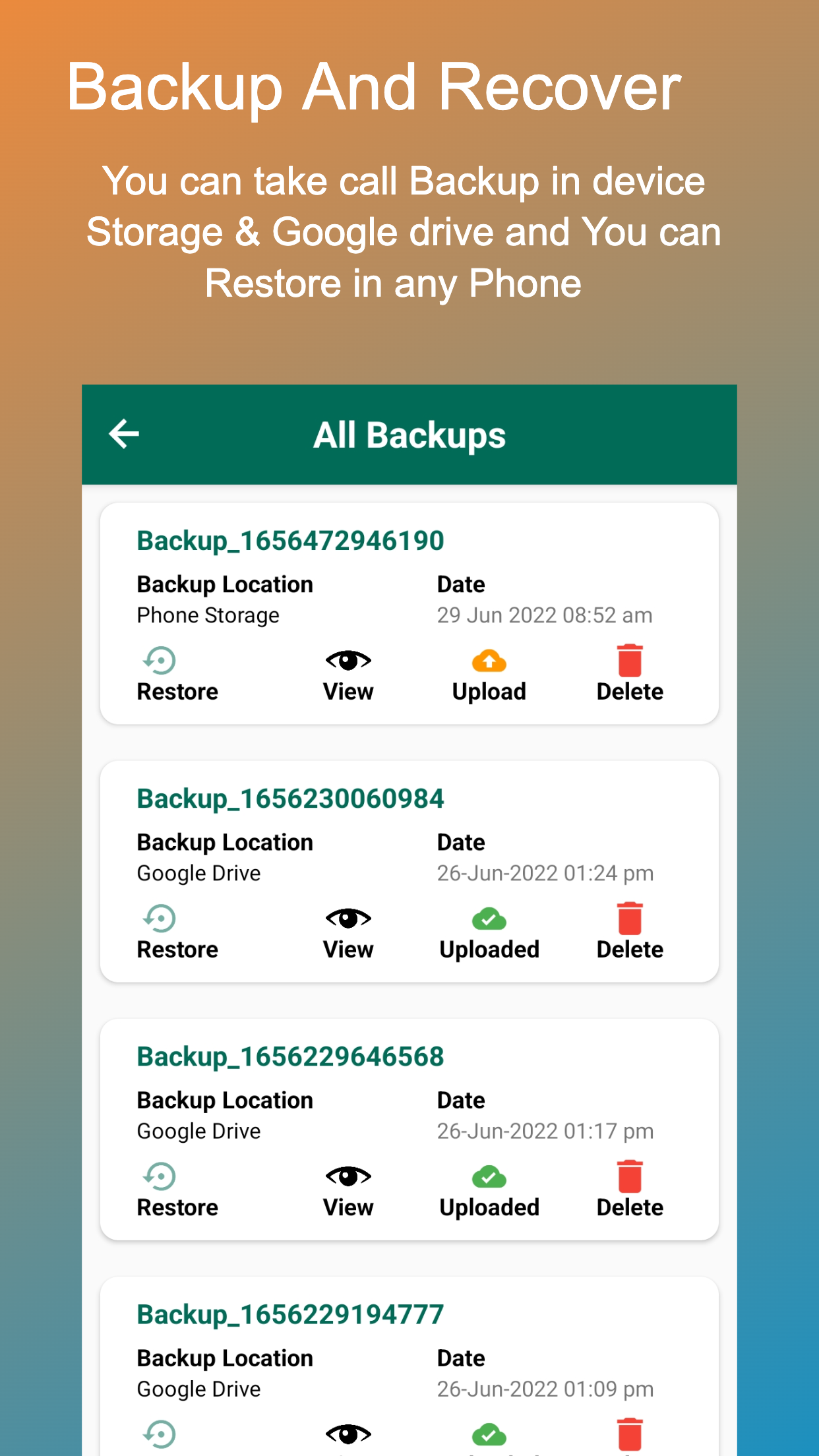Open the Backup_1656230060984 title
The width and height of the screenshot is (819, 1456).
(x=290, y=799)
